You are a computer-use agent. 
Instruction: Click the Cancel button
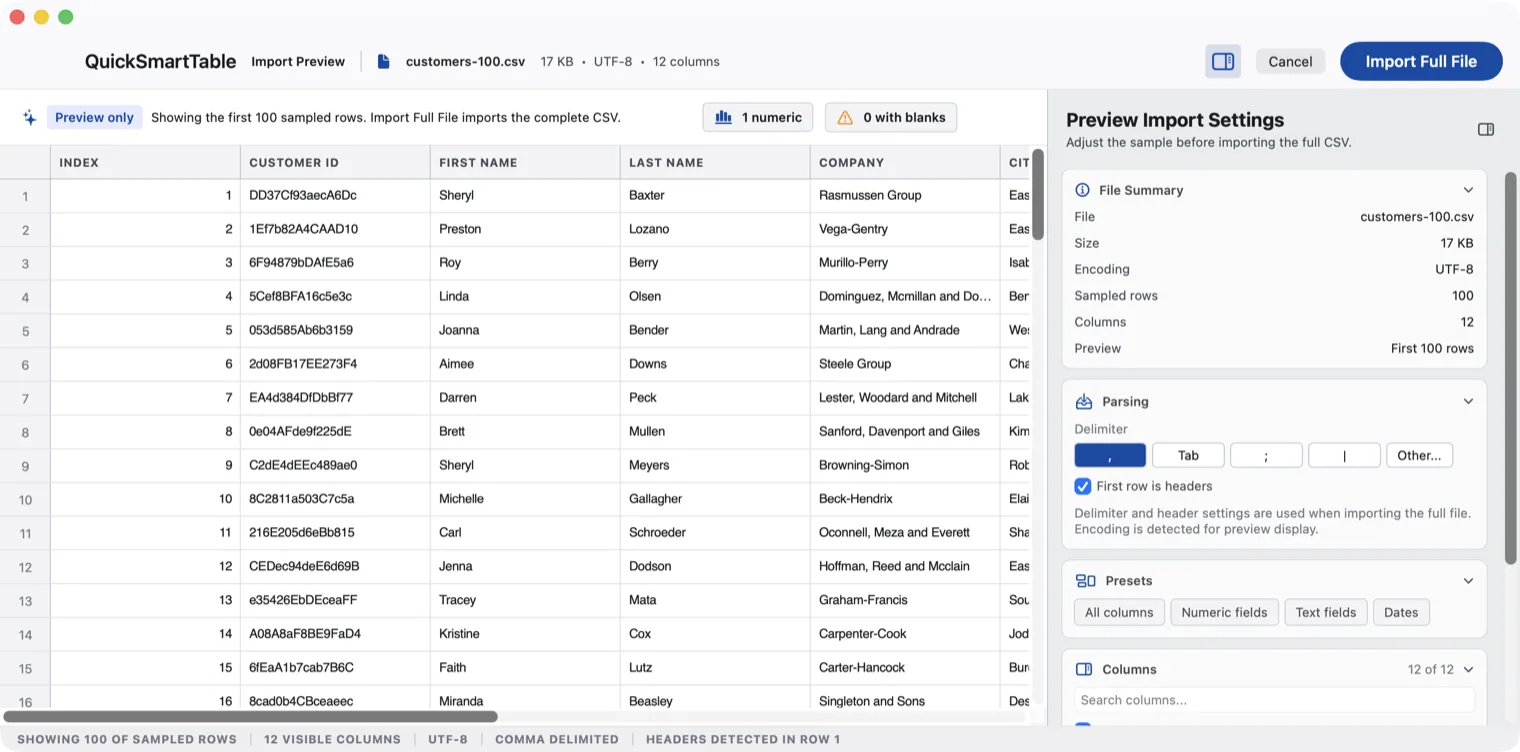pyautogui.click(x=1290, y=61)
